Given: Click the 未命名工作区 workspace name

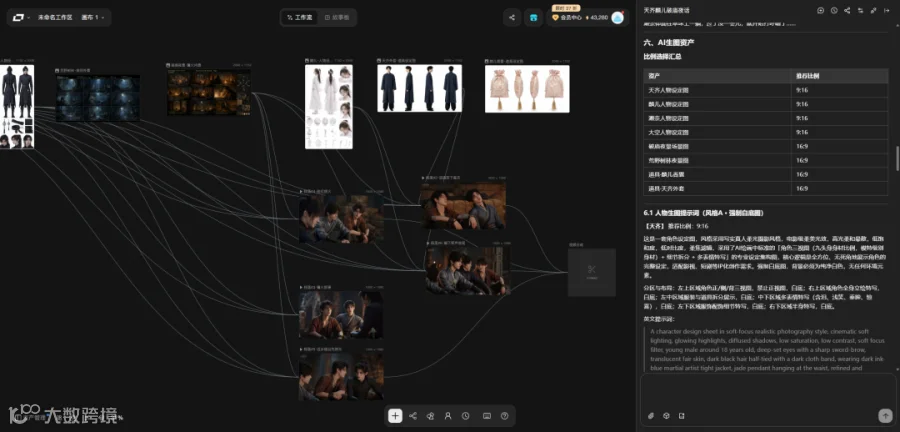Looking at the screenshot, I should click(55, 18).
